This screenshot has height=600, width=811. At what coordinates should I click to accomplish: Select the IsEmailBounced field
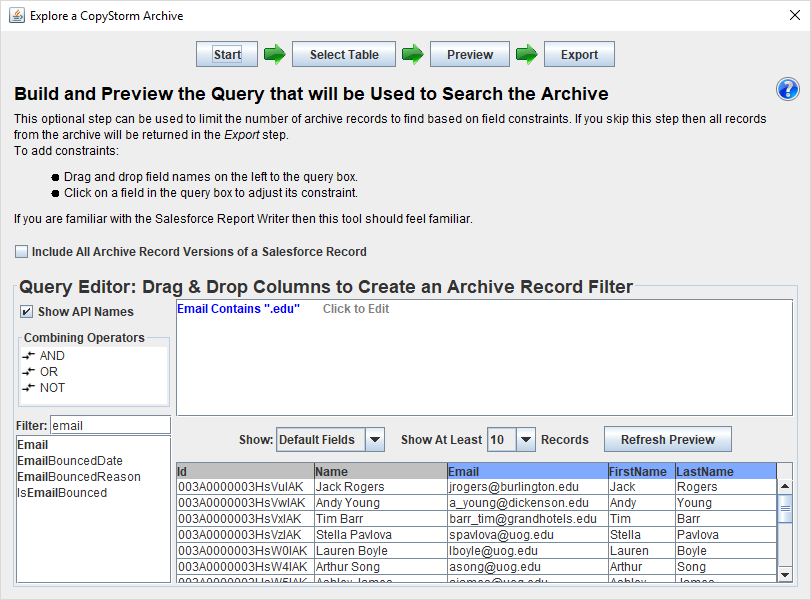coord(62,493)
